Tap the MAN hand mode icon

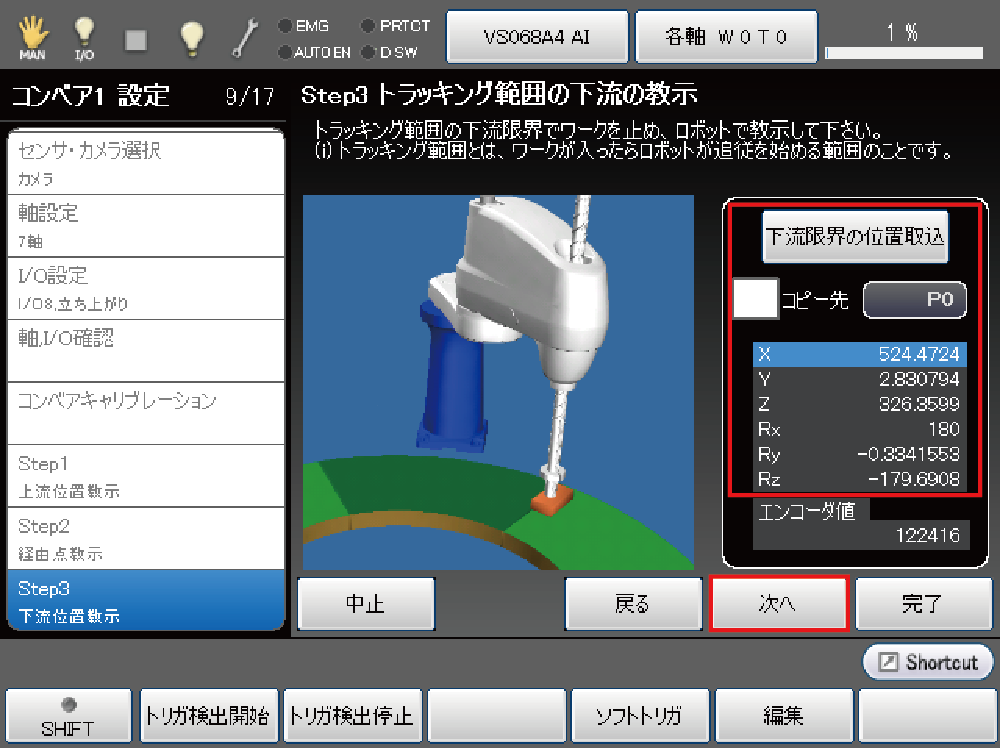click(32, 37)
